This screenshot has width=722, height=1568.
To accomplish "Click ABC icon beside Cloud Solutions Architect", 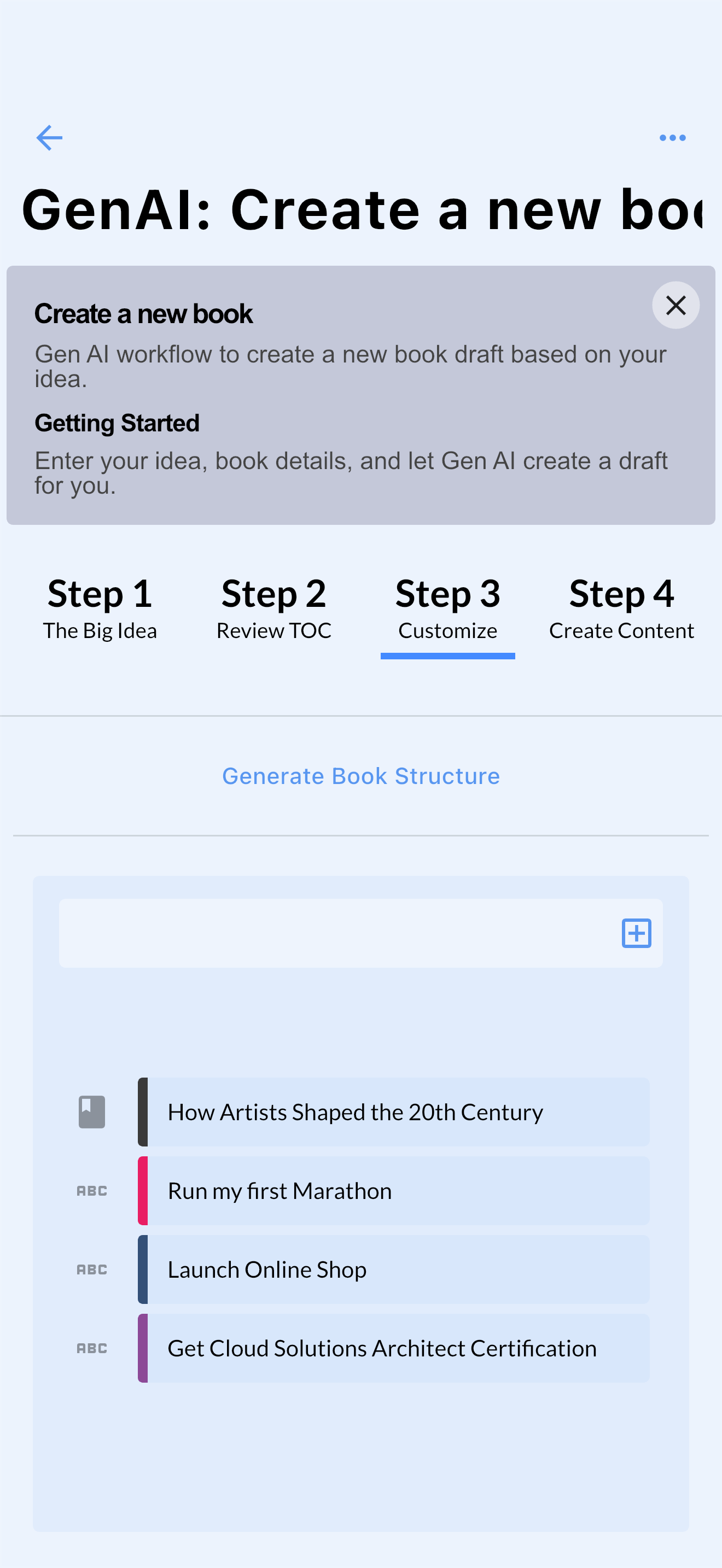I will click(92, 1348).
